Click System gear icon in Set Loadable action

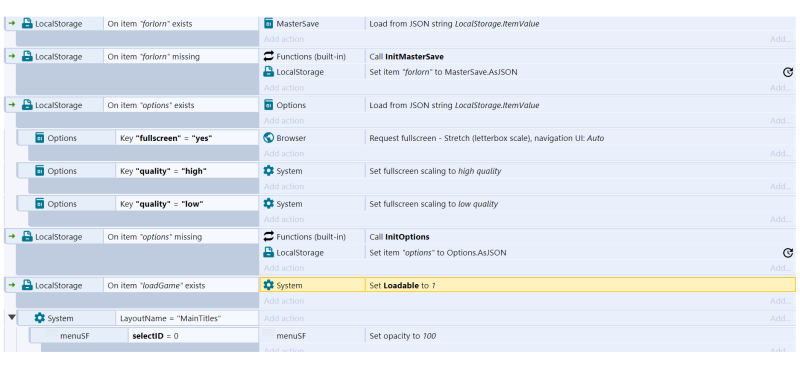point(268,285)
